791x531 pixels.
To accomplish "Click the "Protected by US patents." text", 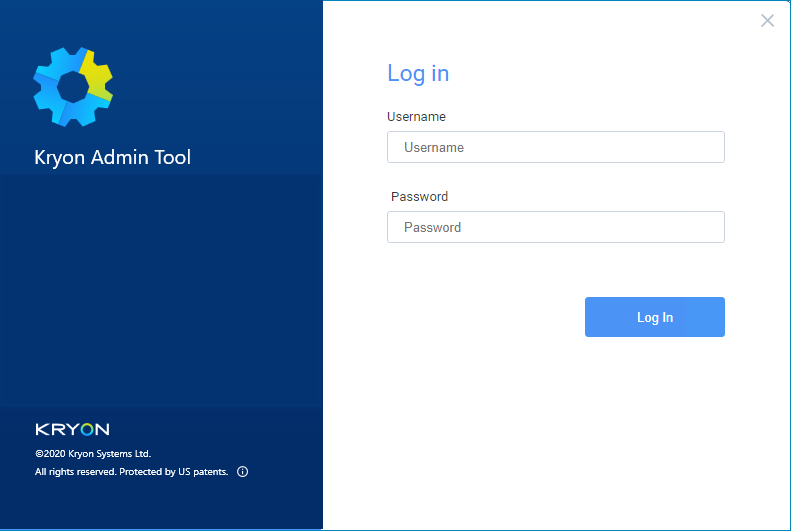I will (x=174, y=471).
